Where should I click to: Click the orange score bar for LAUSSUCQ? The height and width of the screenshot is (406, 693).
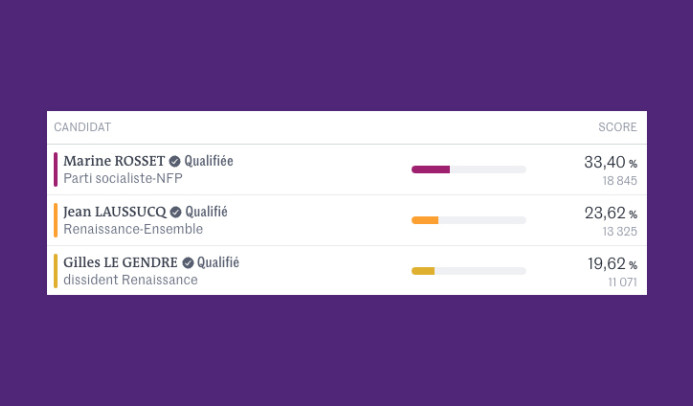[425, 220]
